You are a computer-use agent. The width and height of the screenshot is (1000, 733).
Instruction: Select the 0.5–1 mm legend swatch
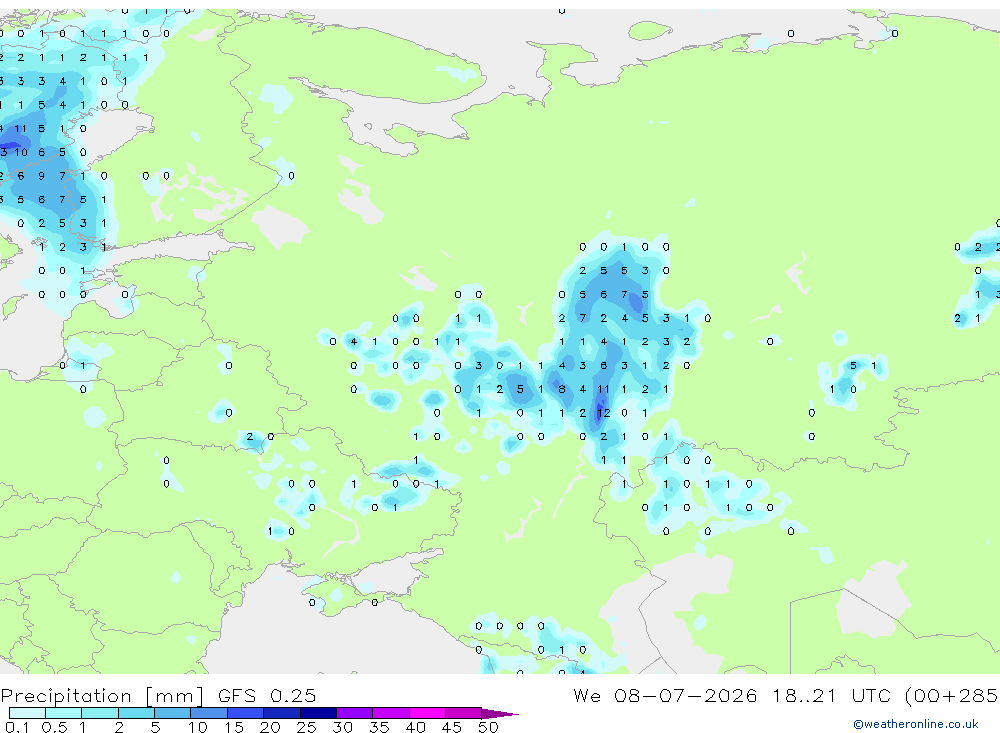coord(64,713)
